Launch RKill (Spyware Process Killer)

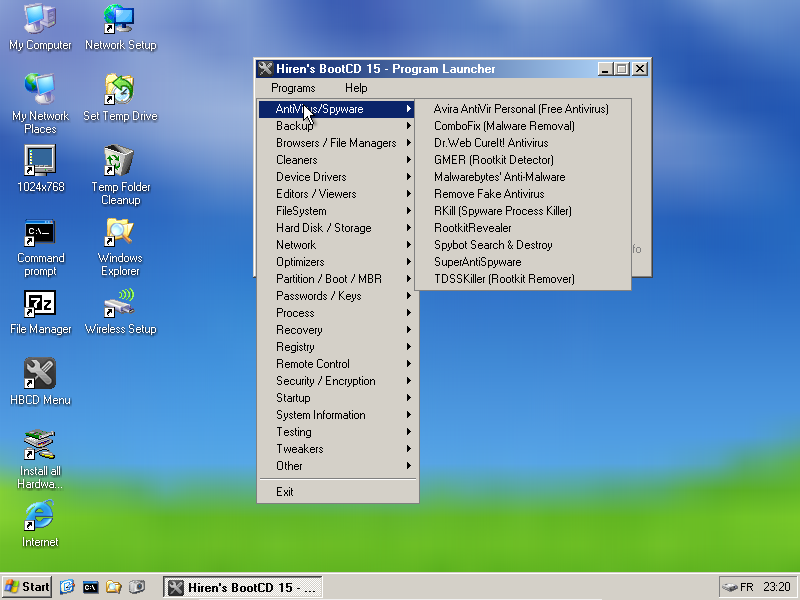click(523, 211)
